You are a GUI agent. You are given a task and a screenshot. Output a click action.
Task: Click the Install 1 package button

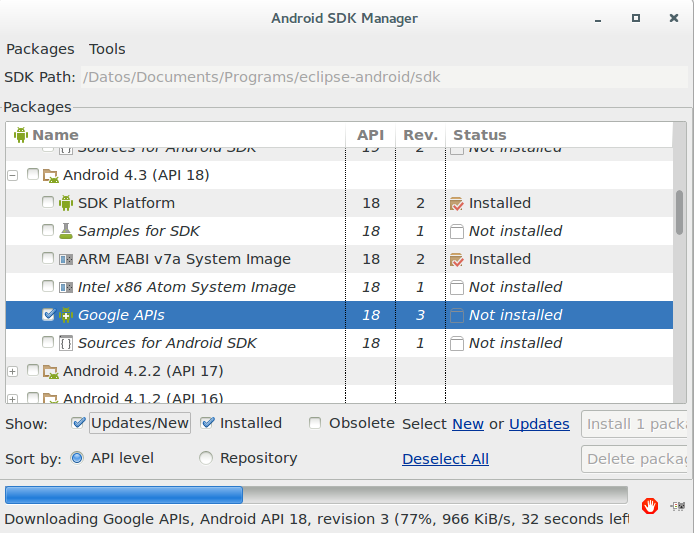[x=634, y=424]
